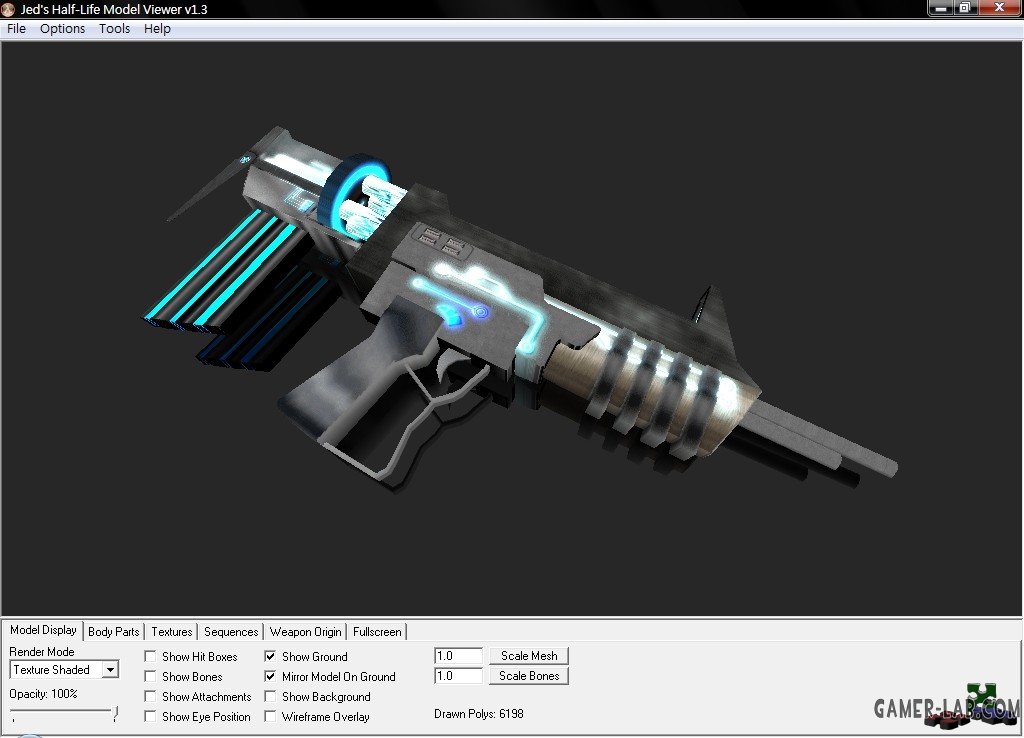This screenshot has height=738, width=1024.
Task: Enable Wireframe Overlay checkbox
Action: click(270, 716)
